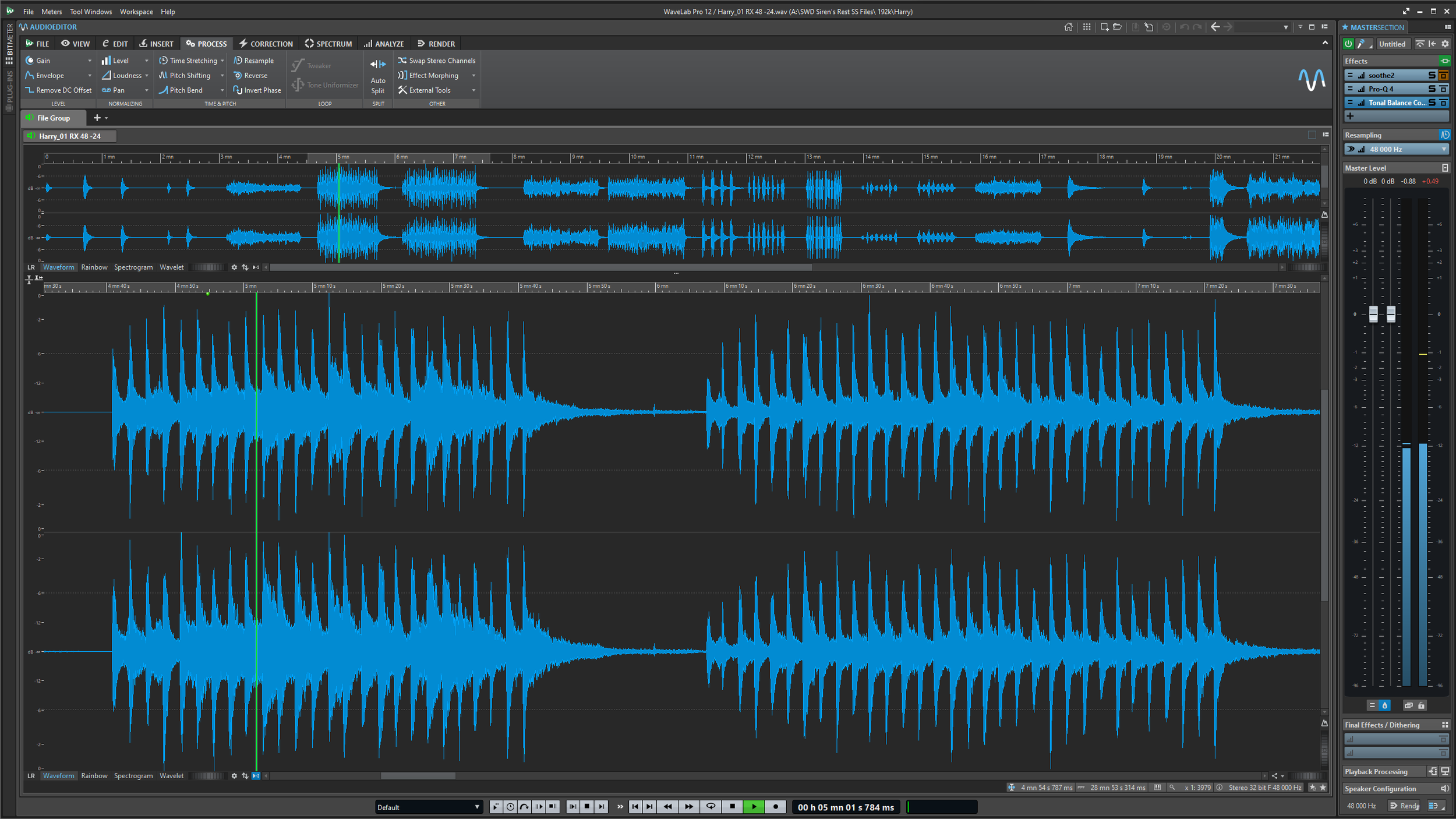Open the Tool Windows menu
Image resolution: width=1456 pixels, height=819 pixels.
click(x=91, y=12)
